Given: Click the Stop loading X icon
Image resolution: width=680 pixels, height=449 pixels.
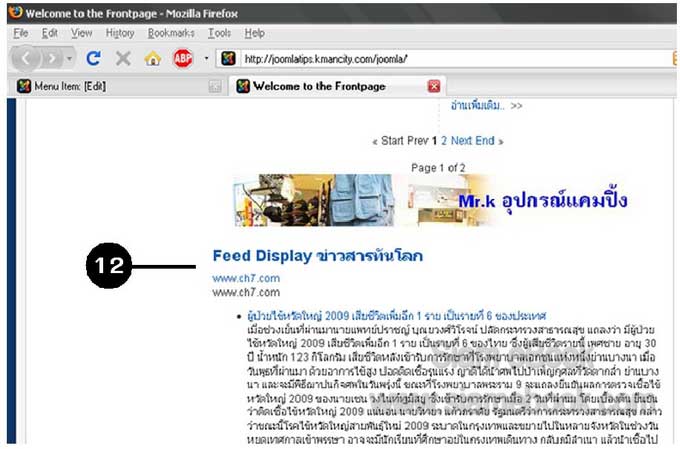Looking at the screenshot, I should click(123, 58).
